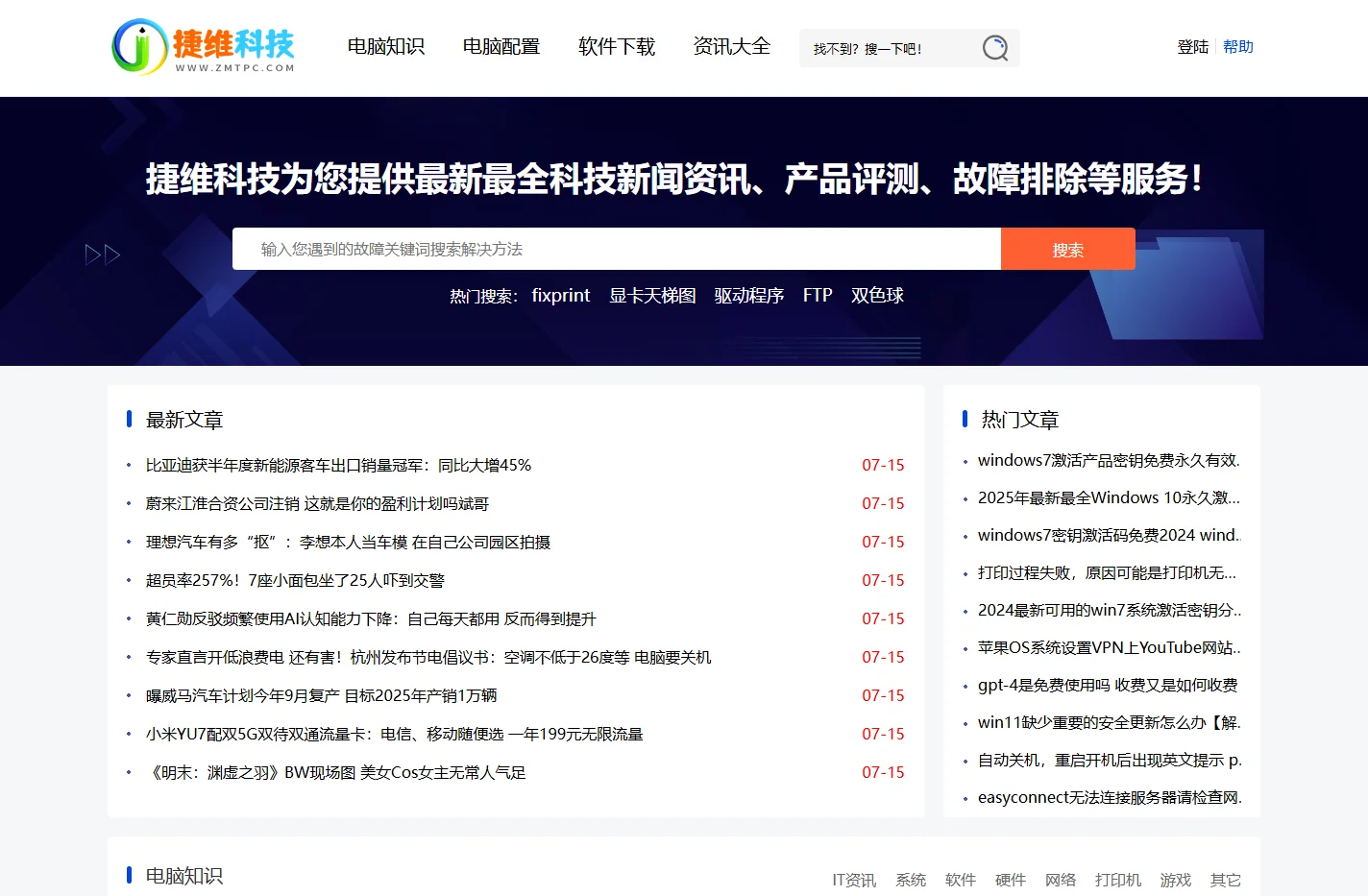Open hot article 自动关机,重启开机后出现英文提示

(x=1110, y=760)
